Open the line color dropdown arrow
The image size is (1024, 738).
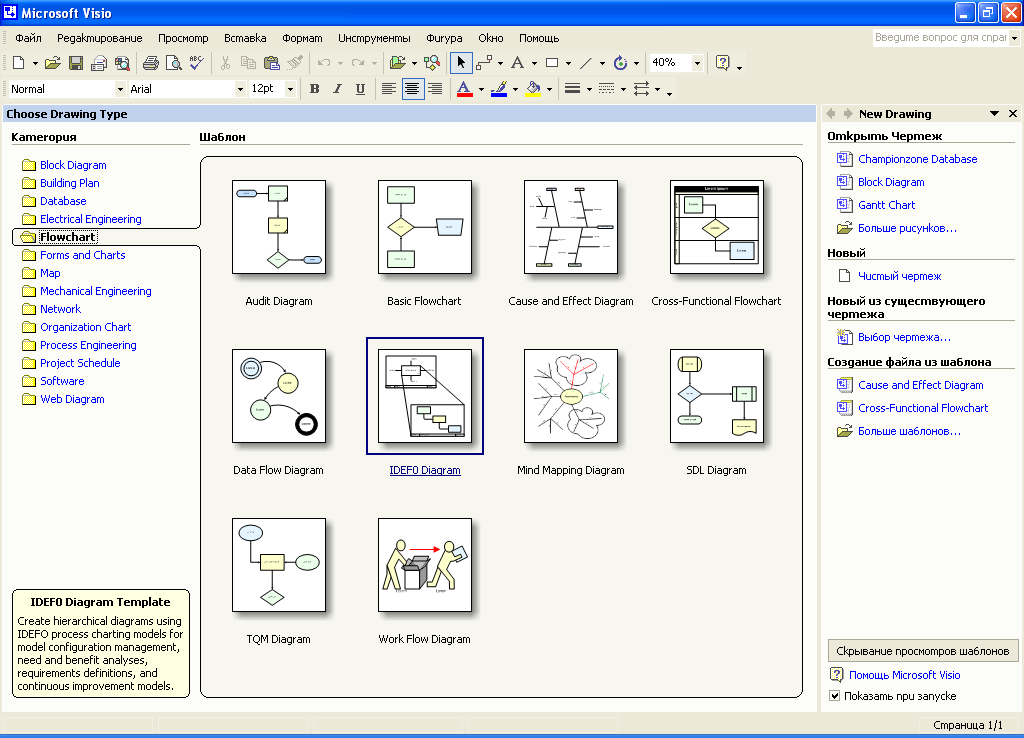[515, 89]
